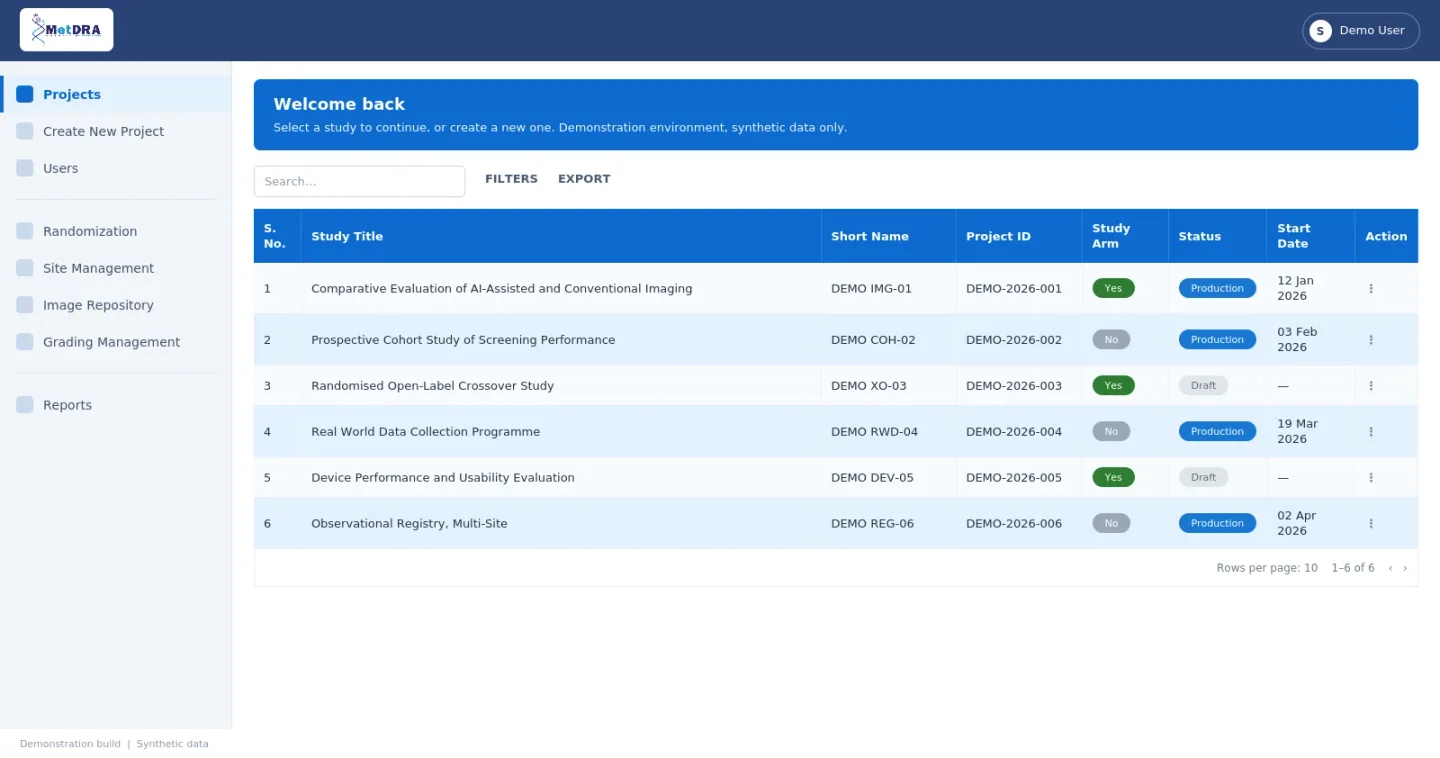Open the Projects menu item
Screen dimensions: 1440x758
pos(116,94)
